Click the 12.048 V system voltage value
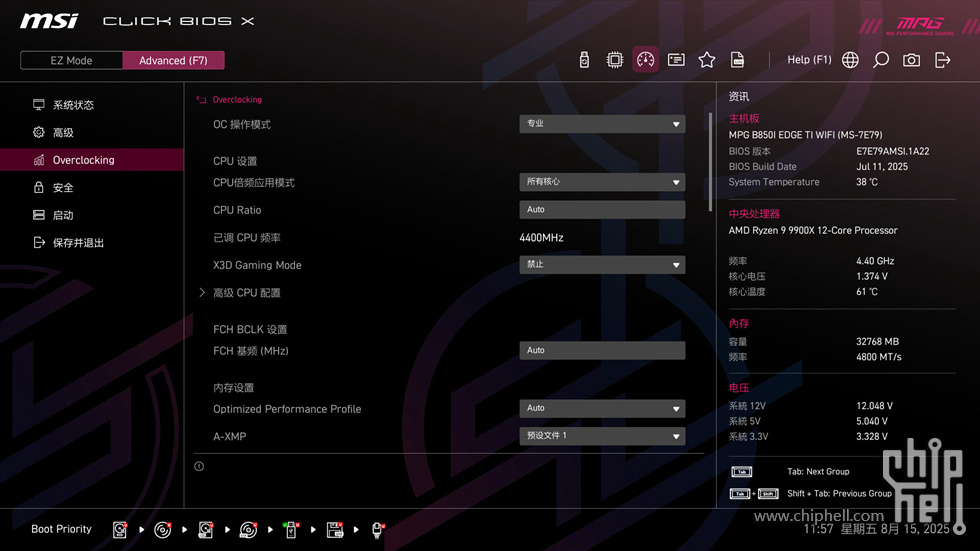Viewport: 980px width, 551px height. pos(874,406)
